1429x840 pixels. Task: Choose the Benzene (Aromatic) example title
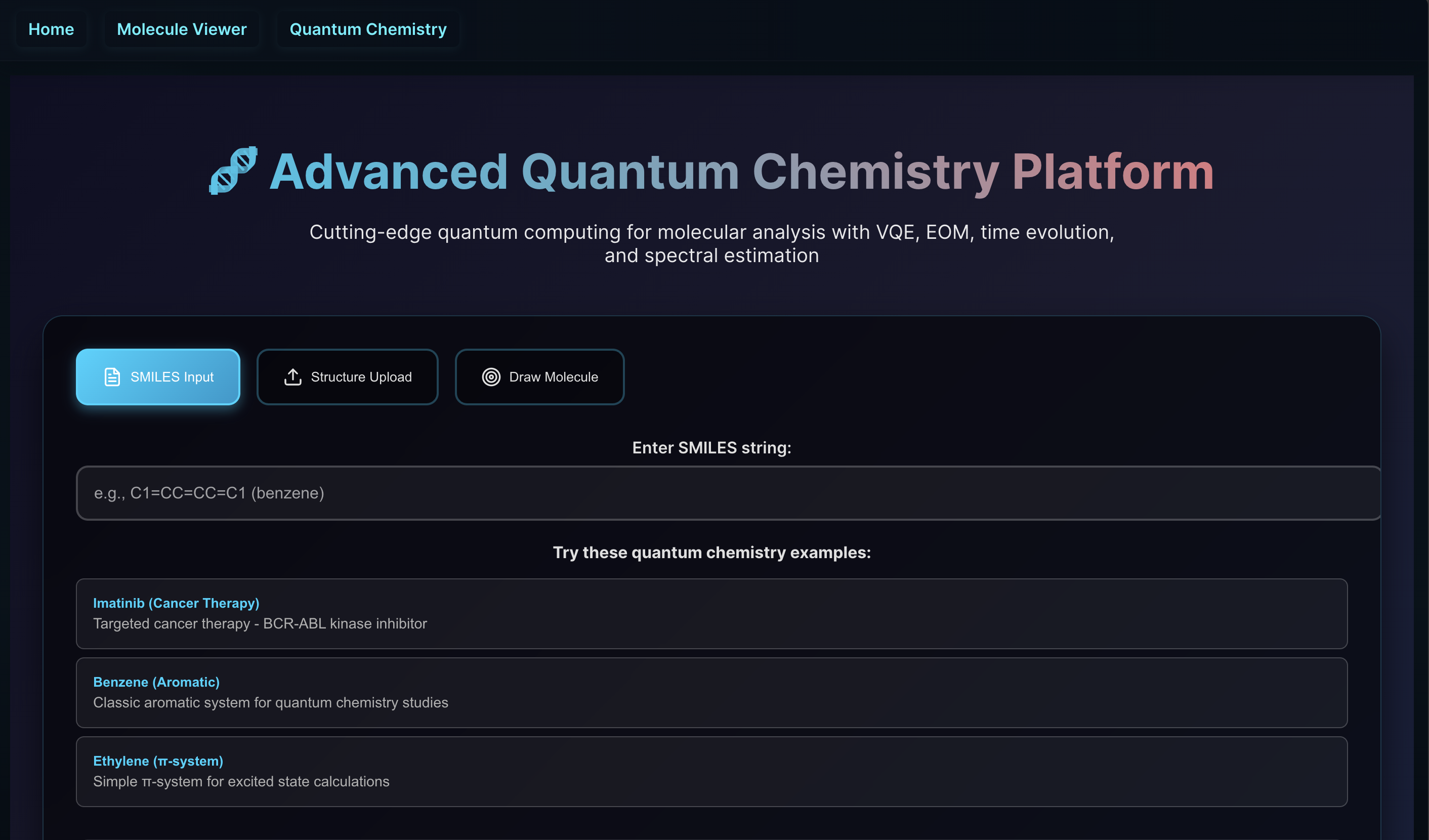[x=156, y=682]
